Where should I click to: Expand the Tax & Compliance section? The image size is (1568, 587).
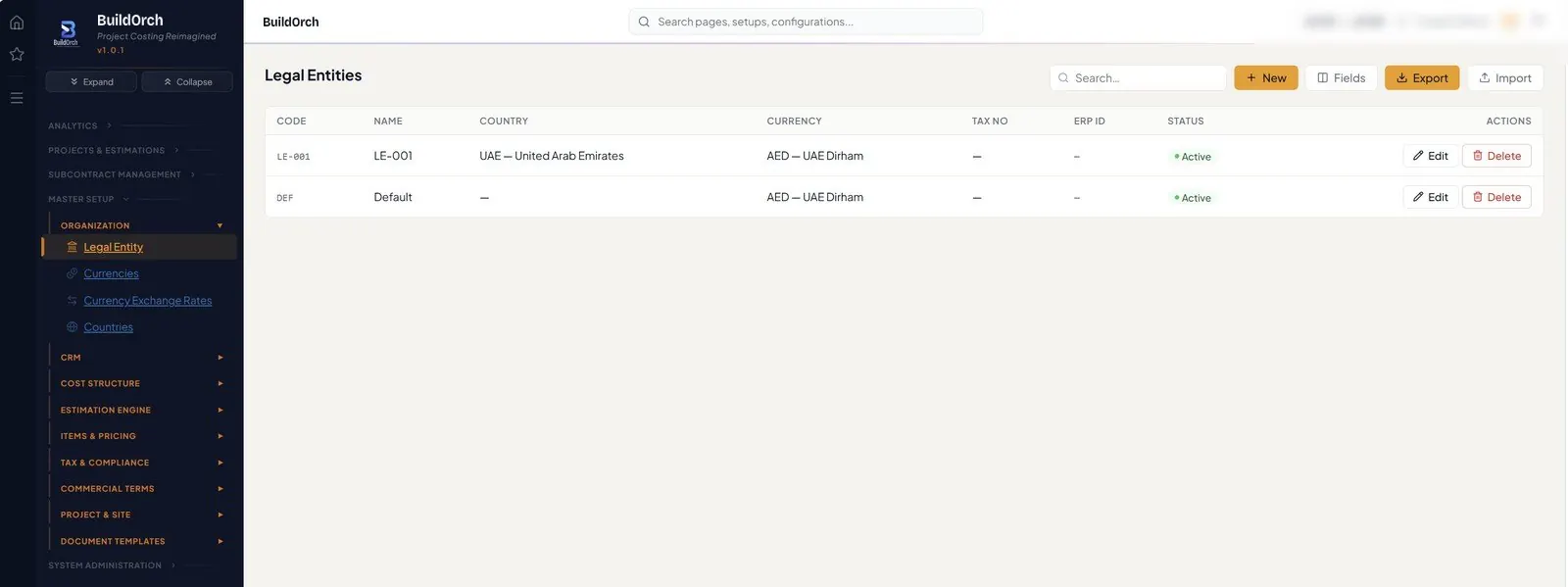pos(142,463)
